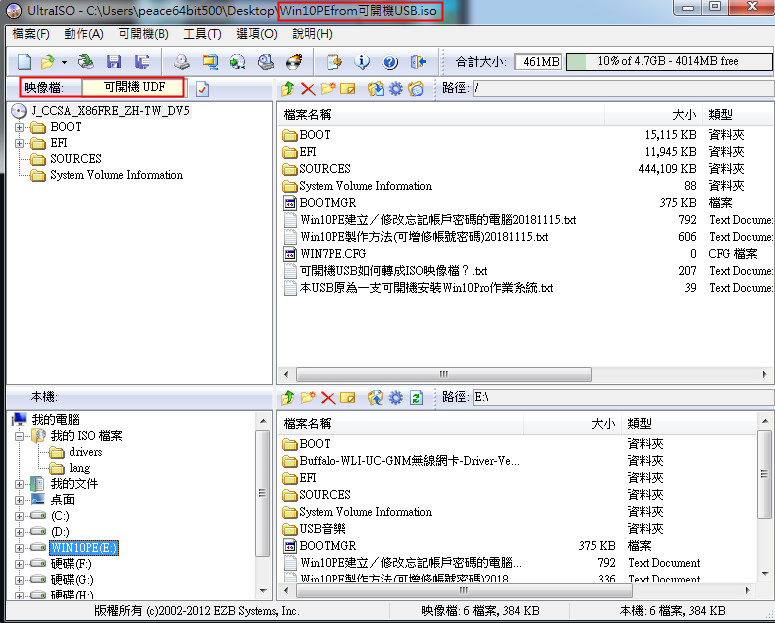Click the convert image format icon
This screenshot has height=623, width=775.
[x=238, y=62]
